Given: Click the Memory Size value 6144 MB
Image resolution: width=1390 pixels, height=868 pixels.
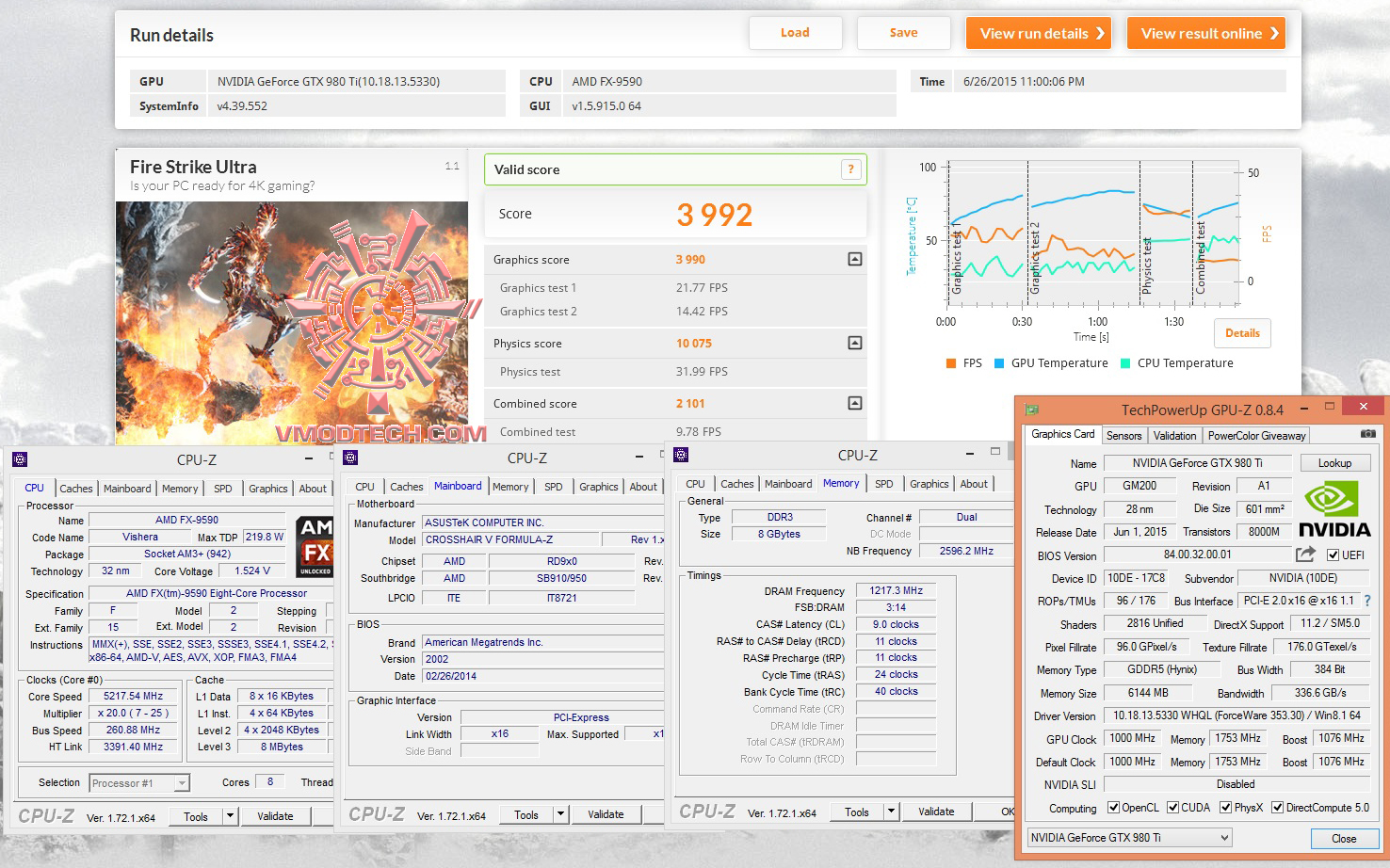Looking at the screenshot, I should point(1148,693).
